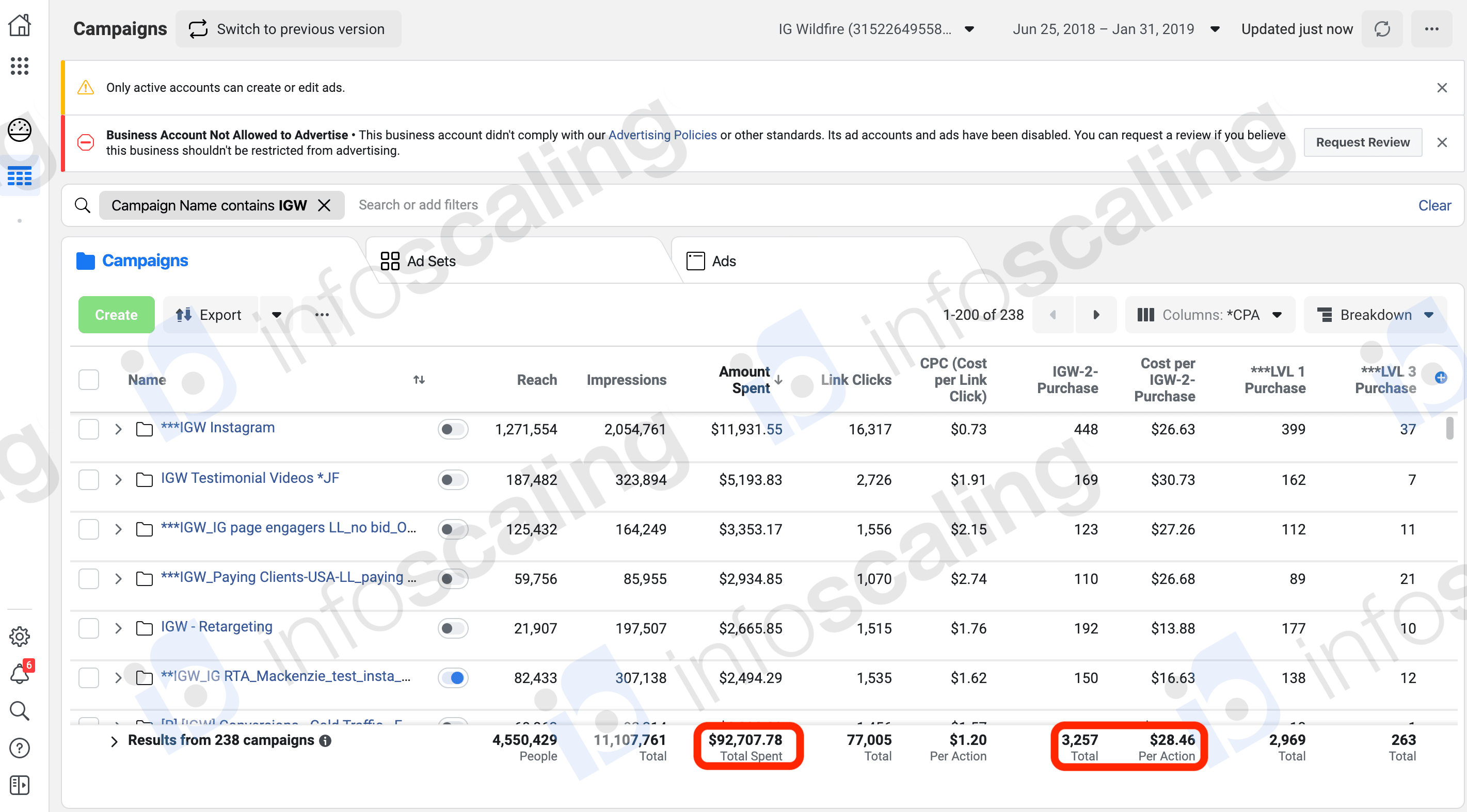
Task: Add a column with plus icon
Action: (x=1440, y=378)
